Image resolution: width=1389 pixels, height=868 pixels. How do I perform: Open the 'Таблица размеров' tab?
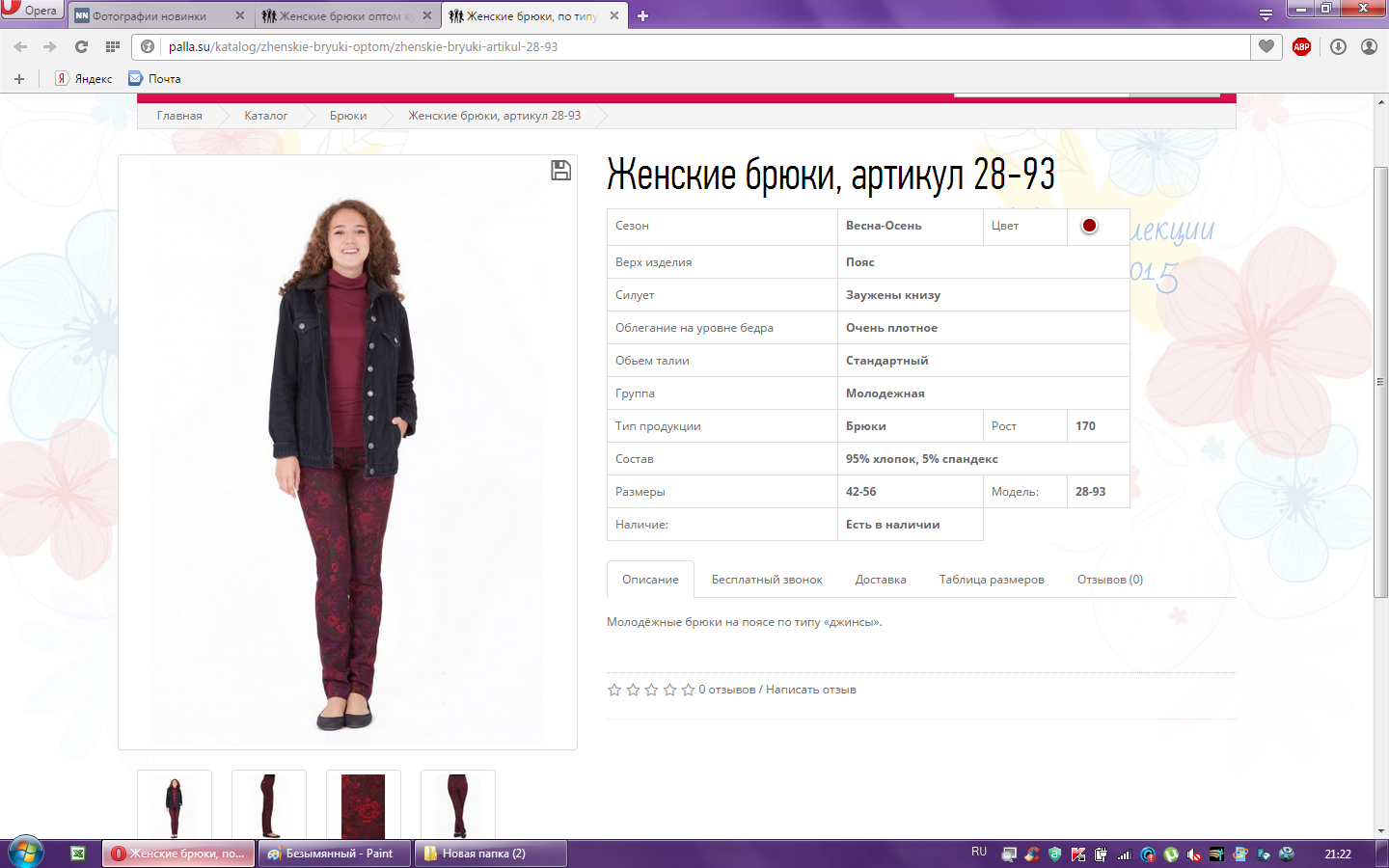(x=992, y=580)
